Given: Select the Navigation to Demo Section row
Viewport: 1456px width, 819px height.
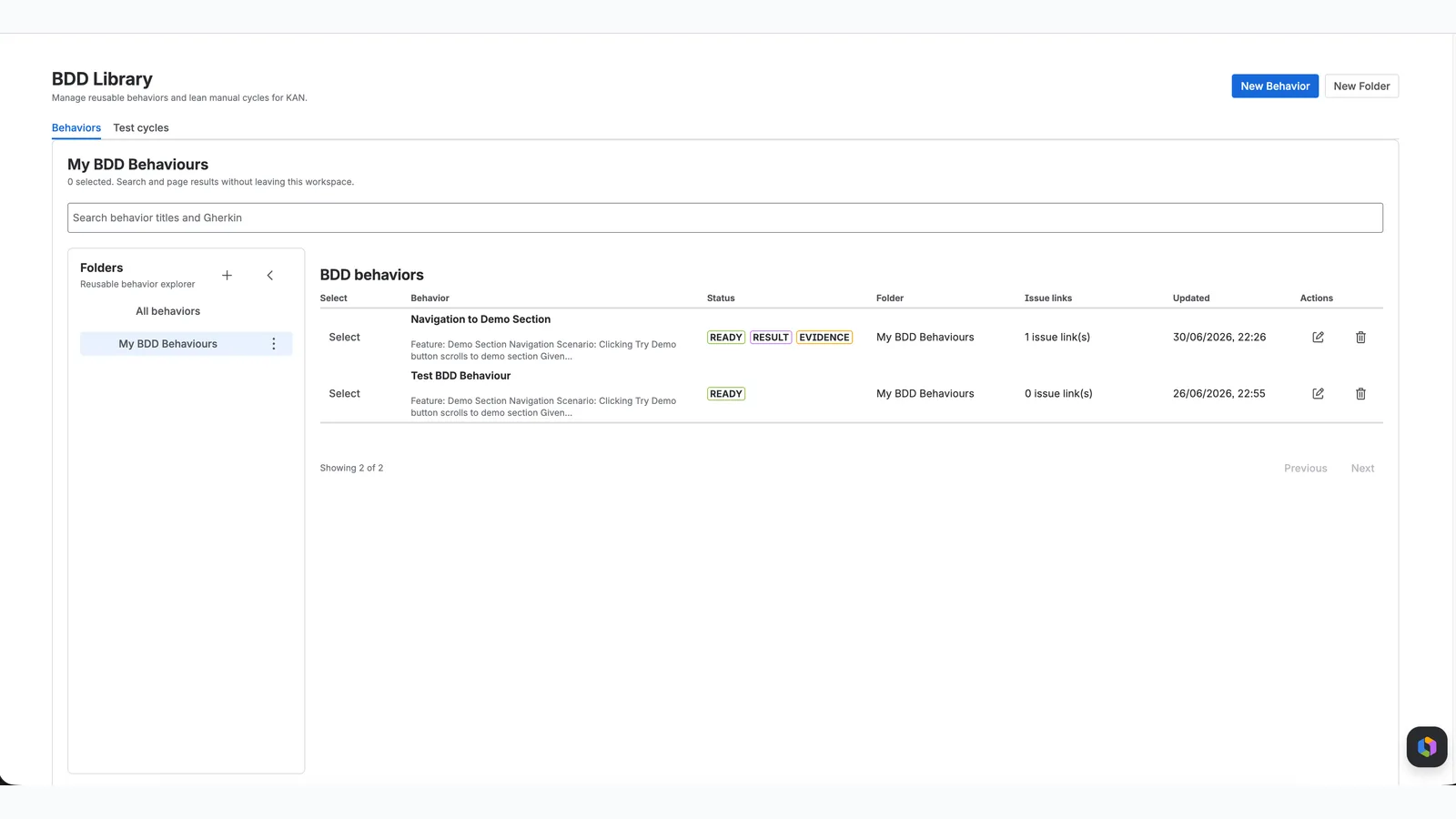Looking at the screenshot, I should [x=345, y=337].
